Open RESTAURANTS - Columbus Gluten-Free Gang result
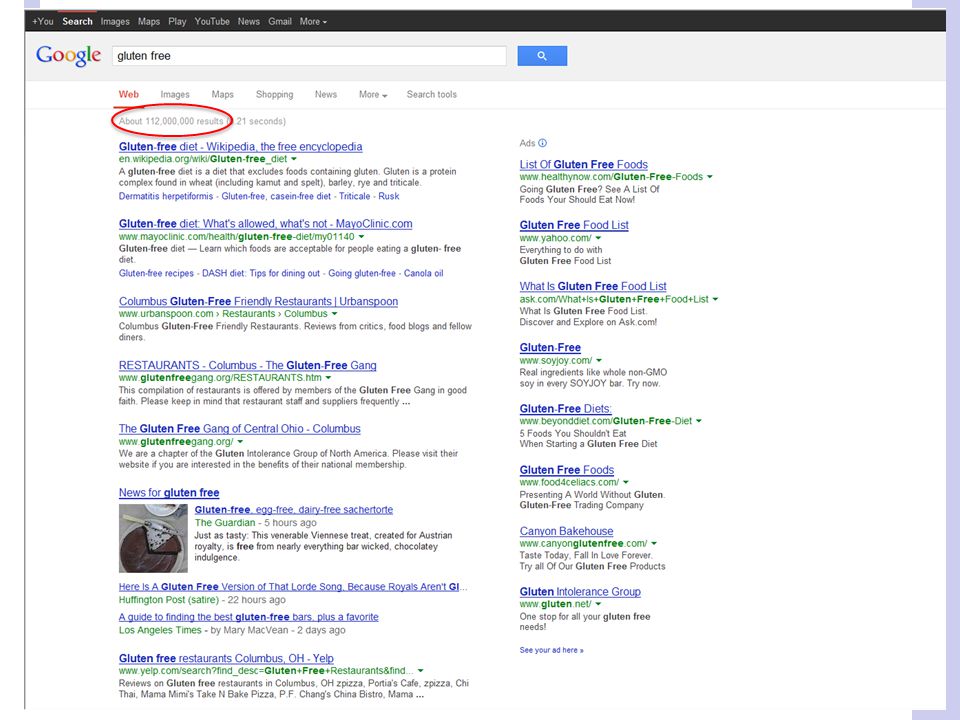The width and height of the screenshot is (960, 720). (x=247, y=366)
